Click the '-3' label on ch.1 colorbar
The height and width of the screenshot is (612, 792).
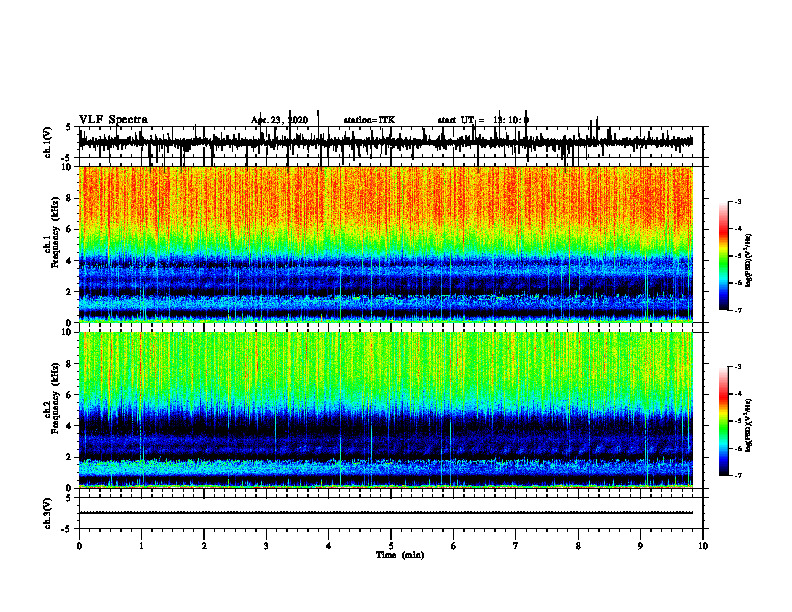coord(738,201)
